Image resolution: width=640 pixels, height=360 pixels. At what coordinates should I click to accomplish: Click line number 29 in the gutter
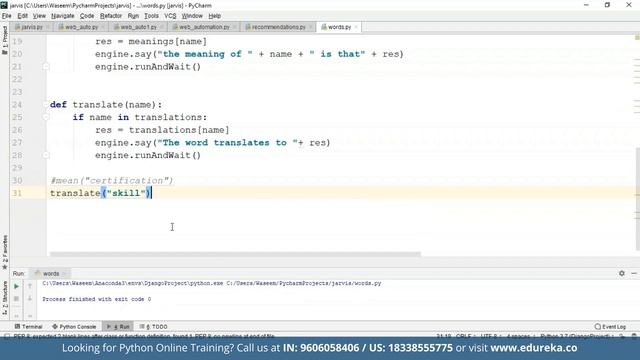pyautogui.click(x=17, y=168)
